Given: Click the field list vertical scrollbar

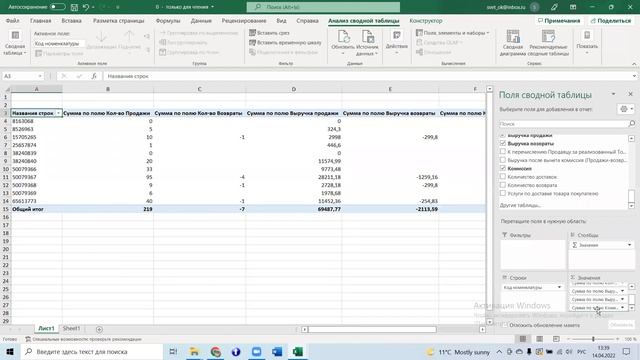Looking at the screenshot, I should pyautogui.click(x=631, y=195).
